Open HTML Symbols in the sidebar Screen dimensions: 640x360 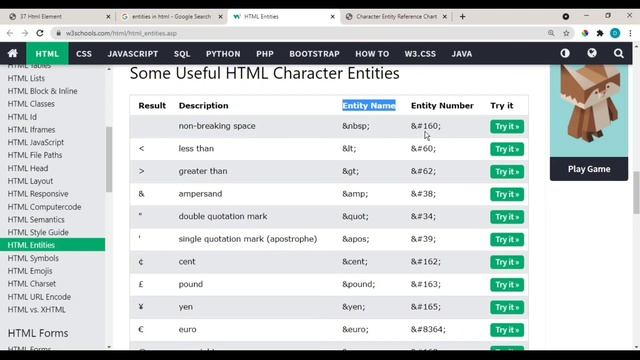coord(33,258)
